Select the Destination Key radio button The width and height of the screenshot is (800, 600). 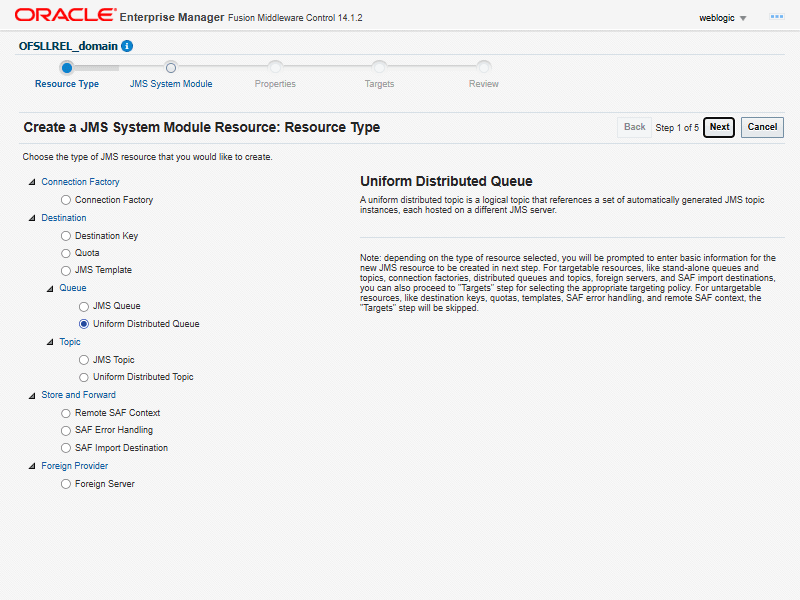tap(66, 236)
